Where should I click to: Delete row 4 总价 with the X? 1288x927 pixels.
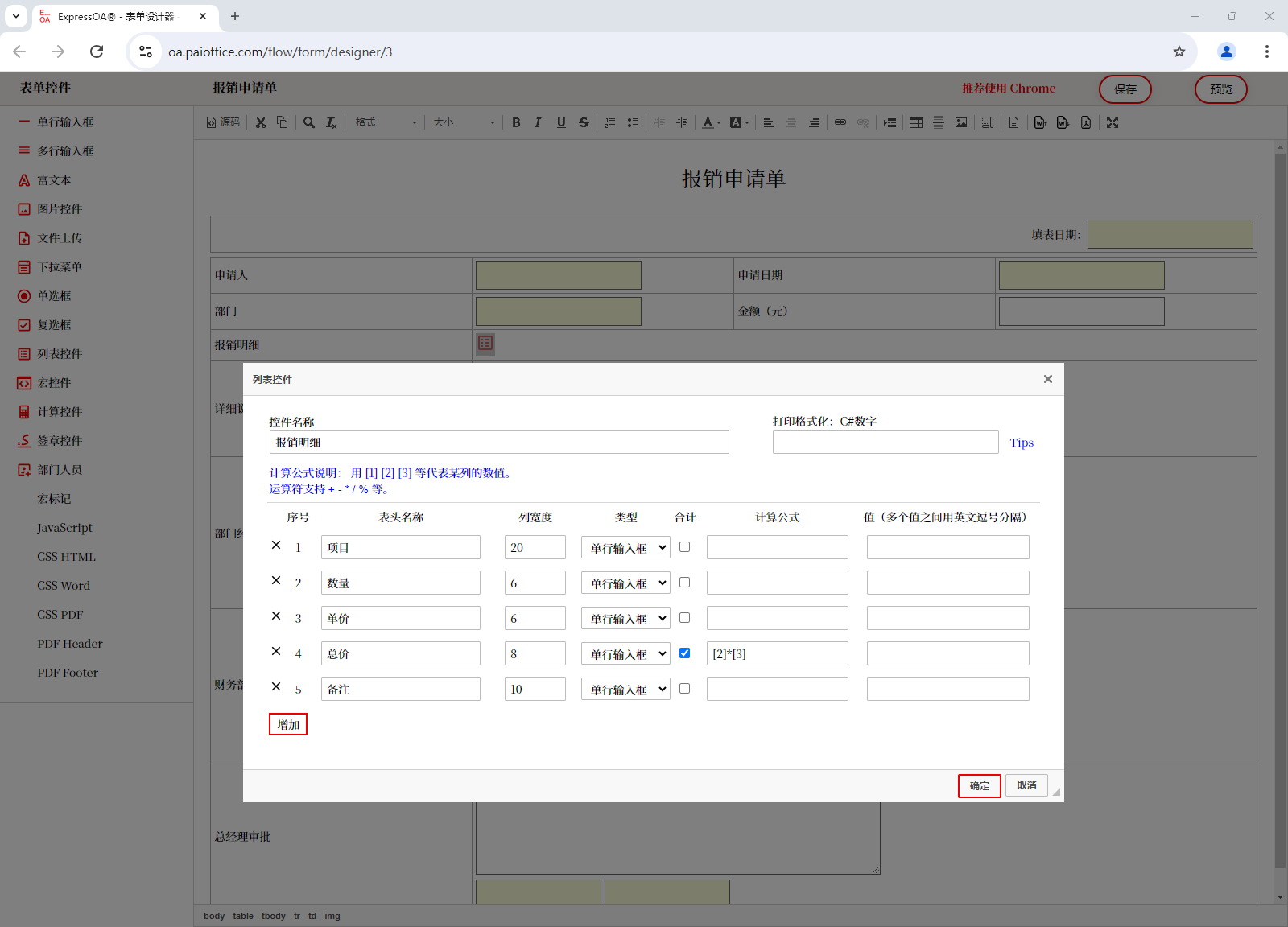coord(276,651)
